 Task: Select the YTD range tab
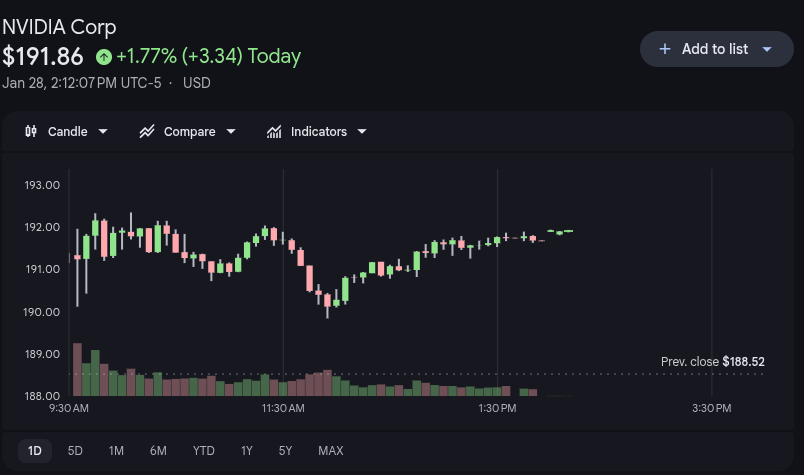coord(203,451)
